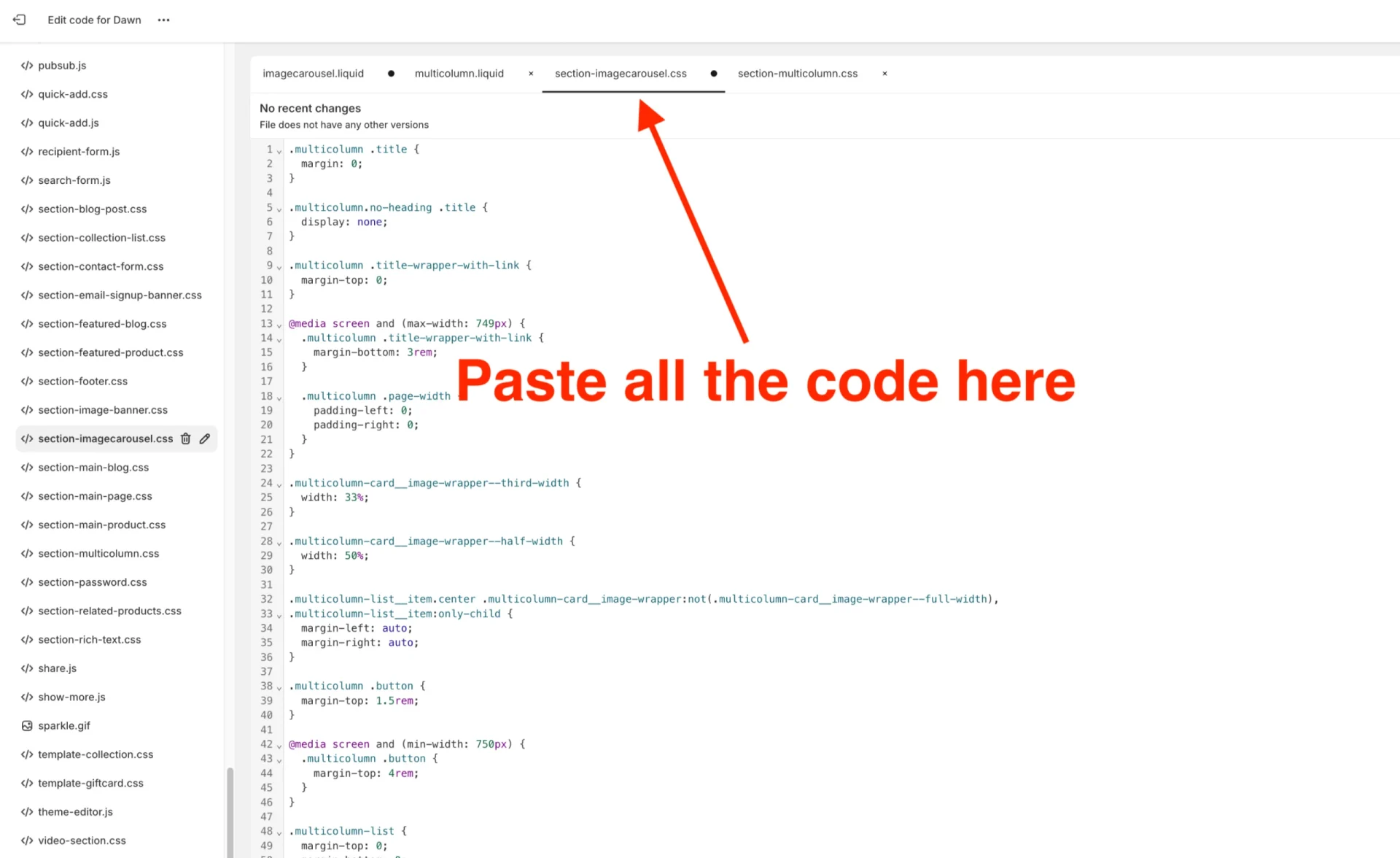Close the multicolumn.liquid tab

click(530, 73)
